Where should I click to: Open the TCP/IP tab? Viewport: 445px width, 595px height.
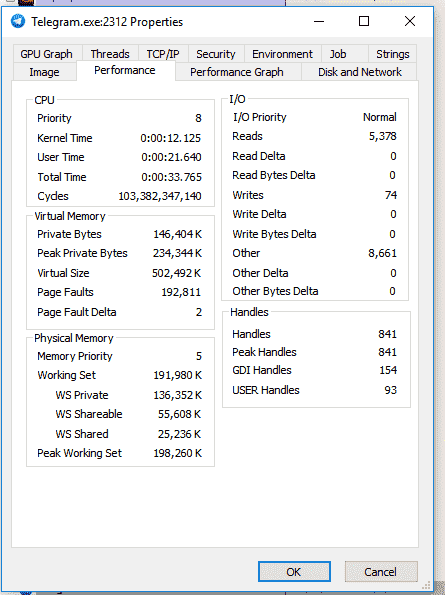click(163, 54)
